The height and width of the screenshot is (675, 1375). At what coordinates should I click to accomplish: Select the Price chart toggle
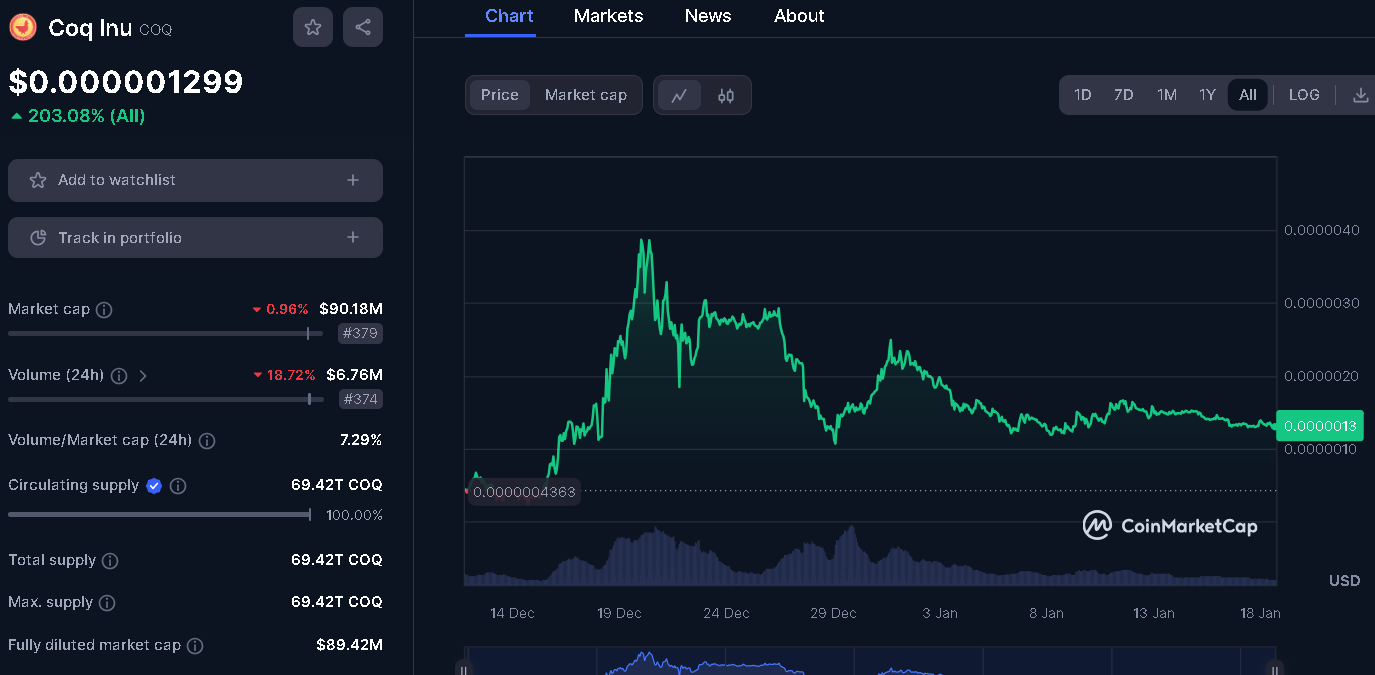(500, 95)
